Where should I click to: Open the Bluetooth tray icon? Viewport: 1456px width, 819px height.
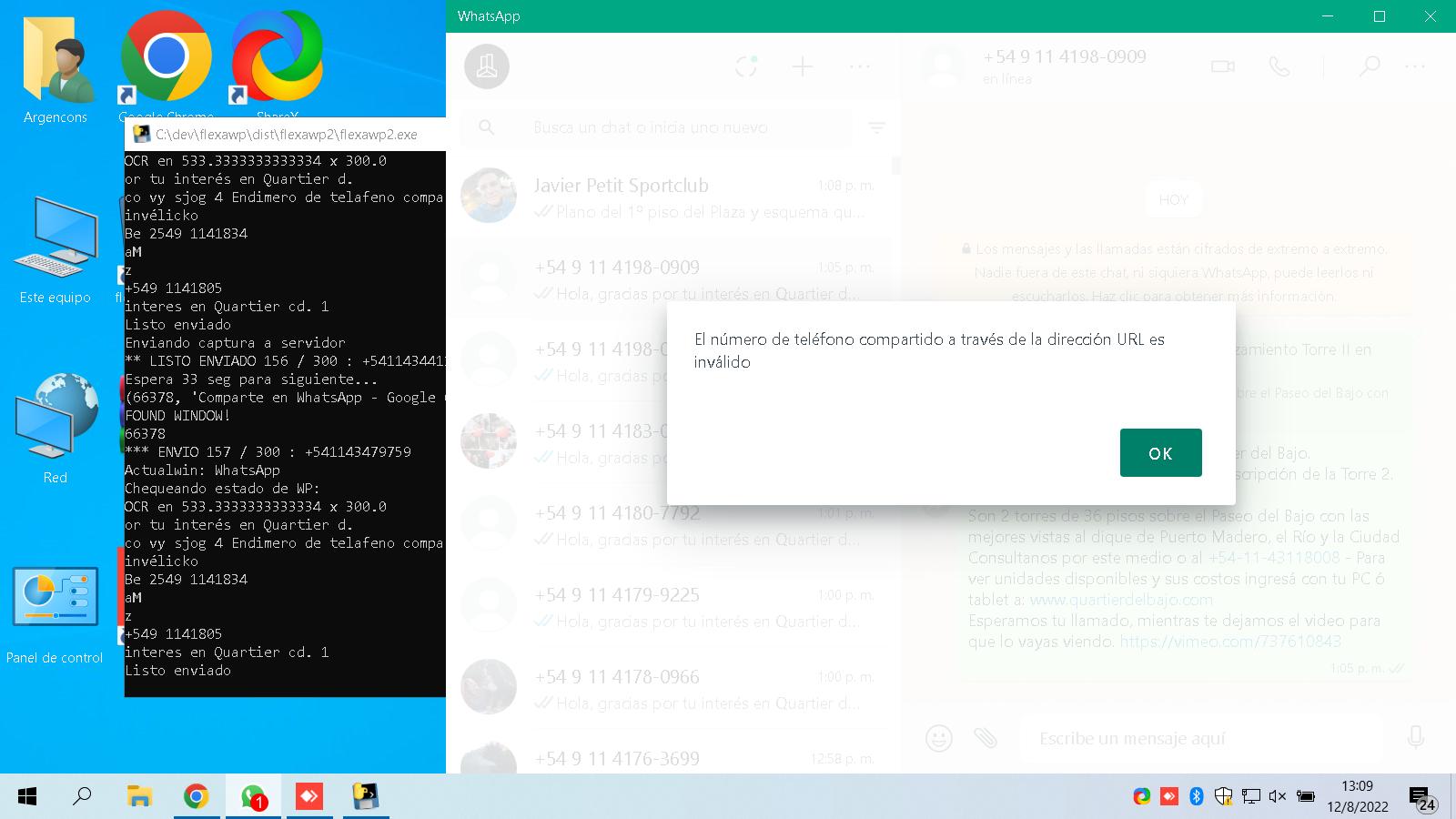[1197, 796]
